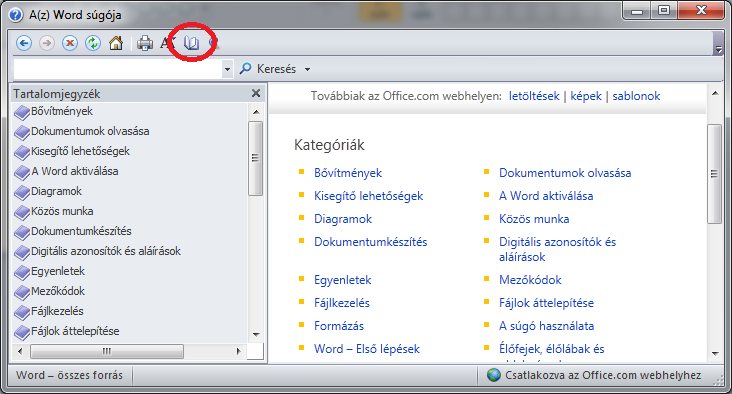The height and width of the screenshot is (394, 732).
Task: Open Dokumentumkészítés in the contents tree
Action: coord(81,231)
